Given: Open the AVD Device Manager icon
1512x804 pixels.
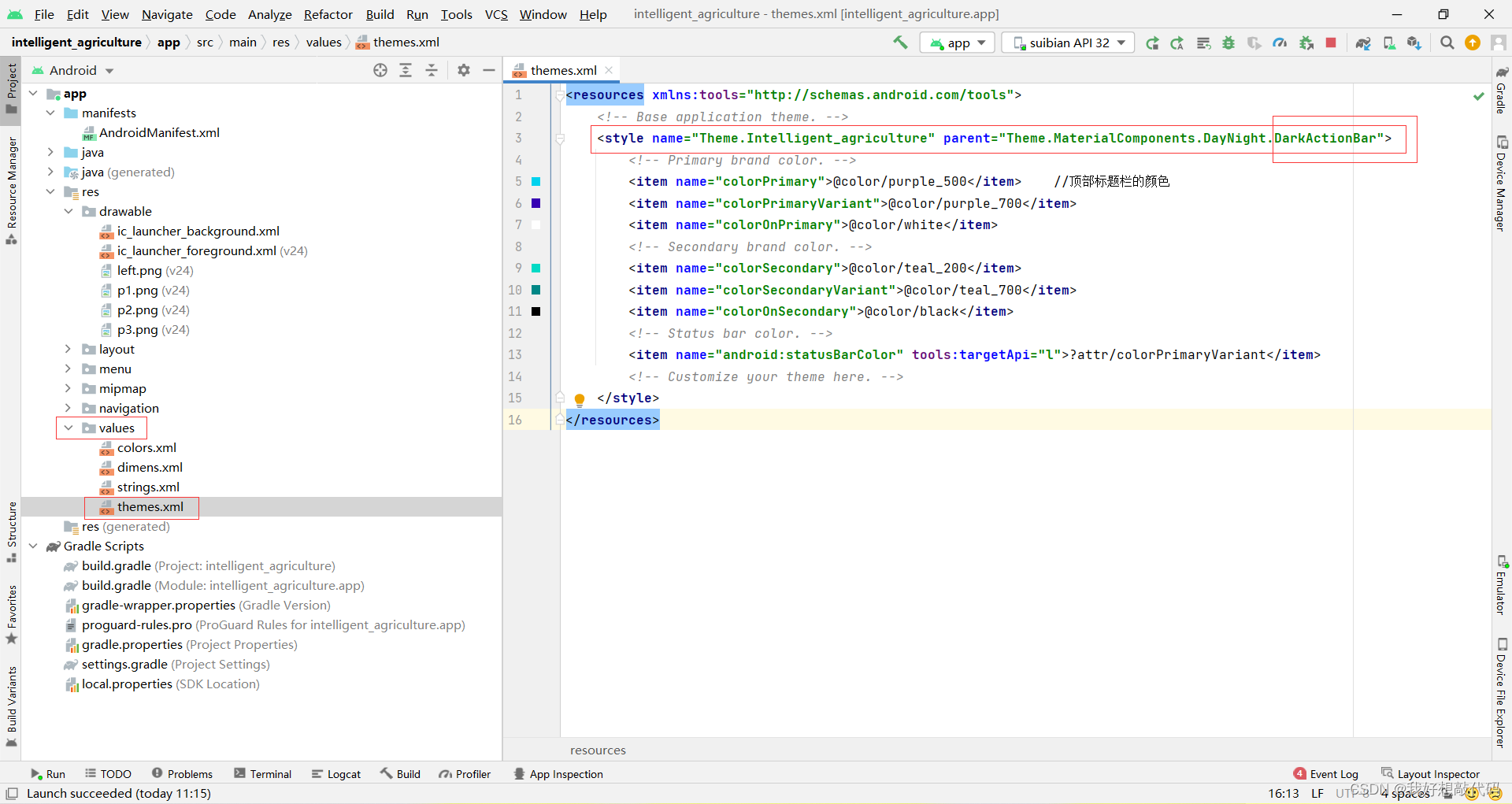Looking at the screenshot, I should pyautogui.click(x=1389, y=43).
